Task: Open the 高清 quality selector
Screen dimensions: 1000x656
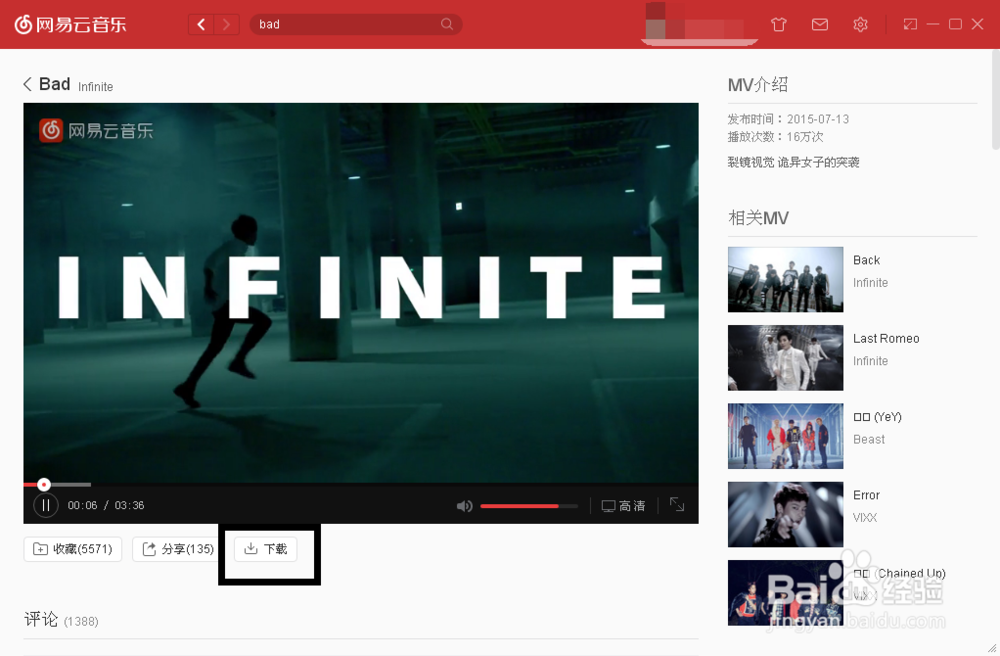Action: [x=623, y=506]
